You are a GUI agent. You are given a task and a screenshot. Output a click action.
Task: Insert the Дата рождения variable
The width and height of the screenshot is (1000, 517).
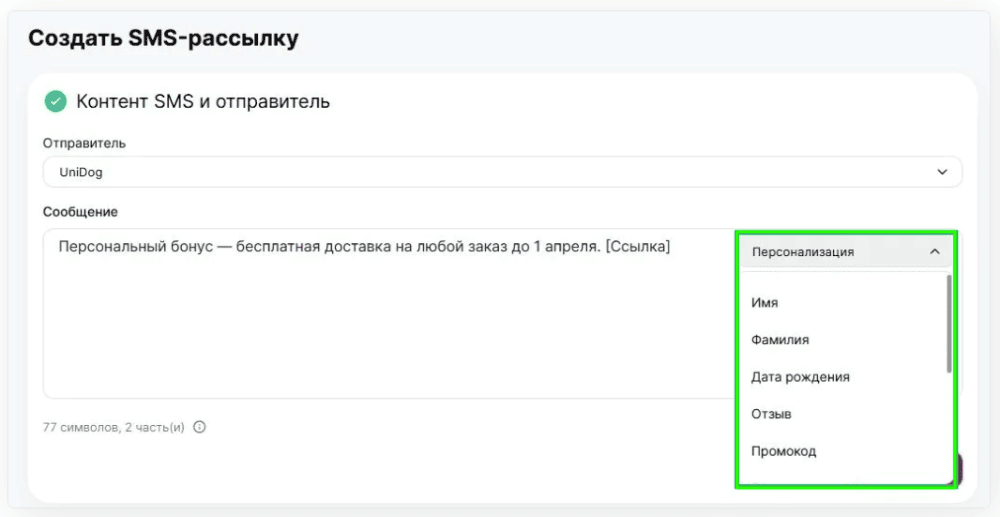800,377
